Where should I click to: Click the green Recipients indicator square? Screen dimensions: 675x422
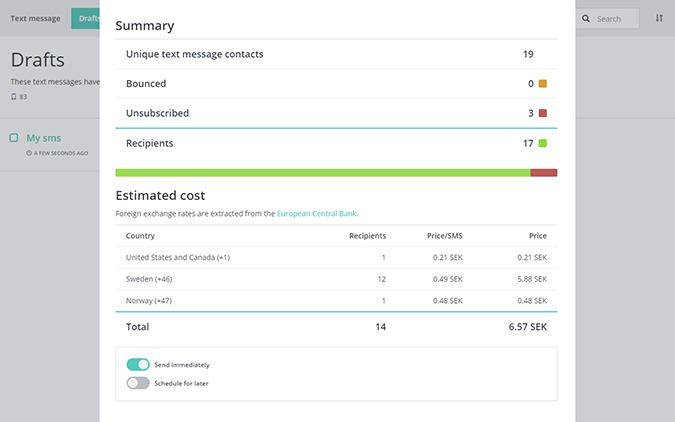[543, 143]
